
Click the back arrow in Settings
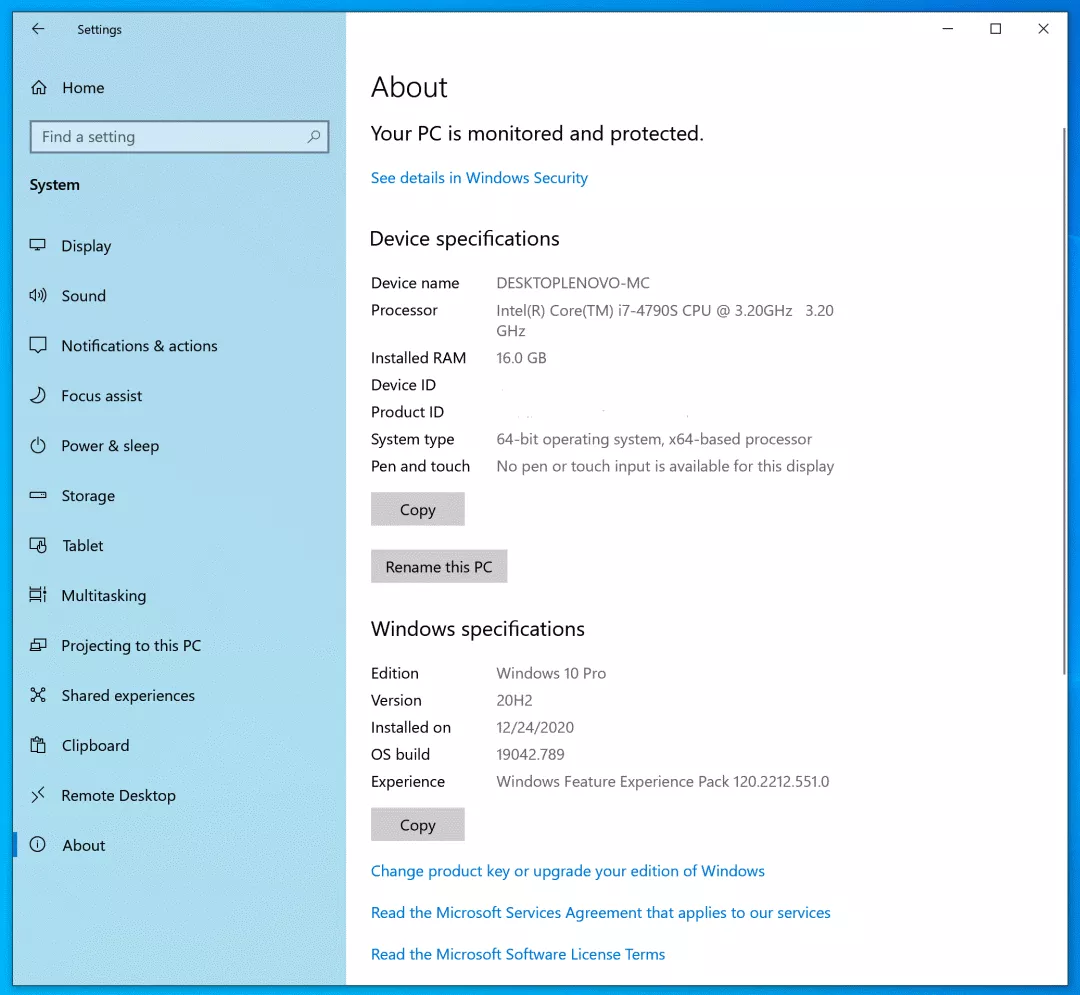38,29
